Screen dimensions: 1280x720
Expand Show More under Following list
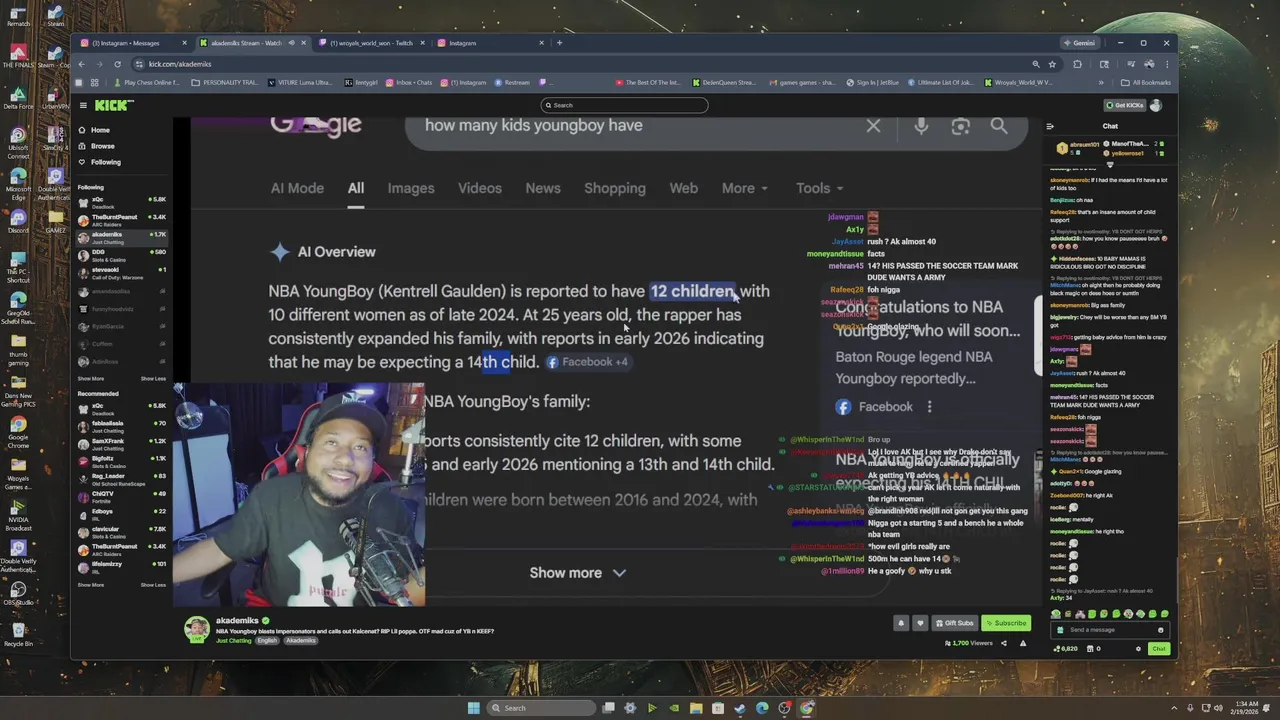point(91,379)
